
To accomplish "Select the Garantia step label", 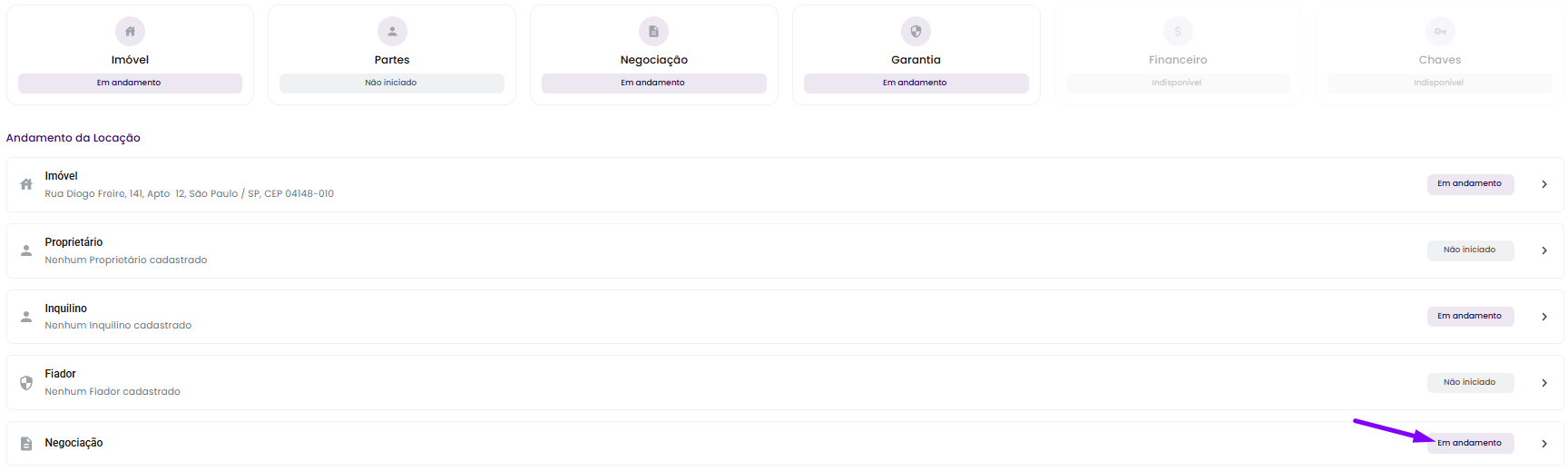I will click(916, 60).
